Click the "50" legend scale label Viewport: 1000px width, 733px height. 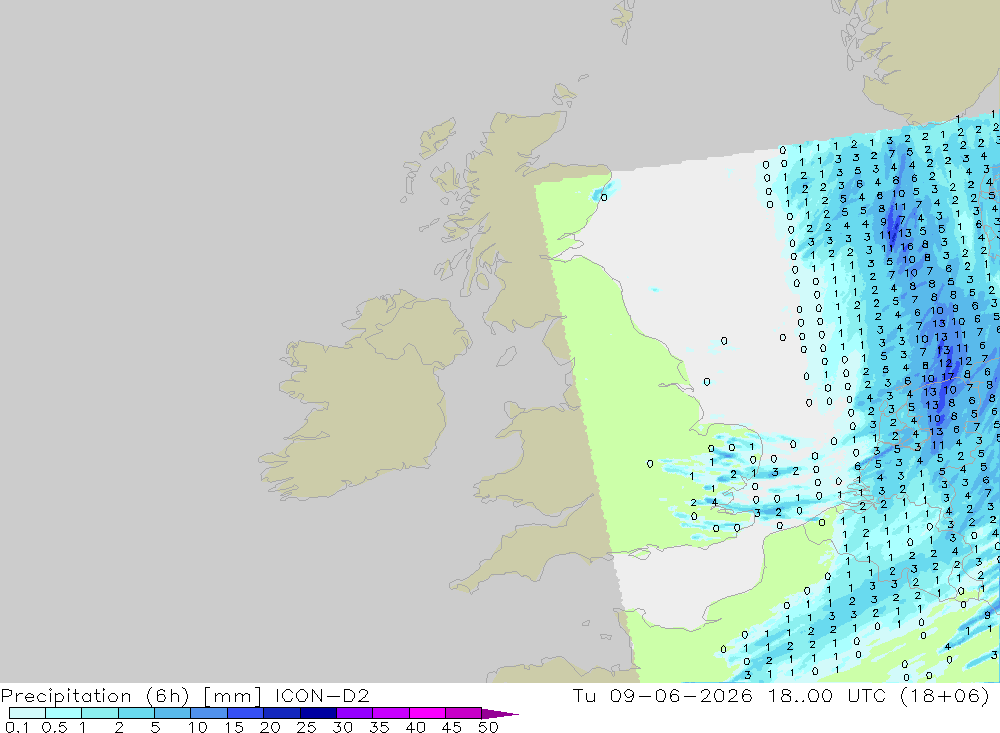[x=488, y=727]
